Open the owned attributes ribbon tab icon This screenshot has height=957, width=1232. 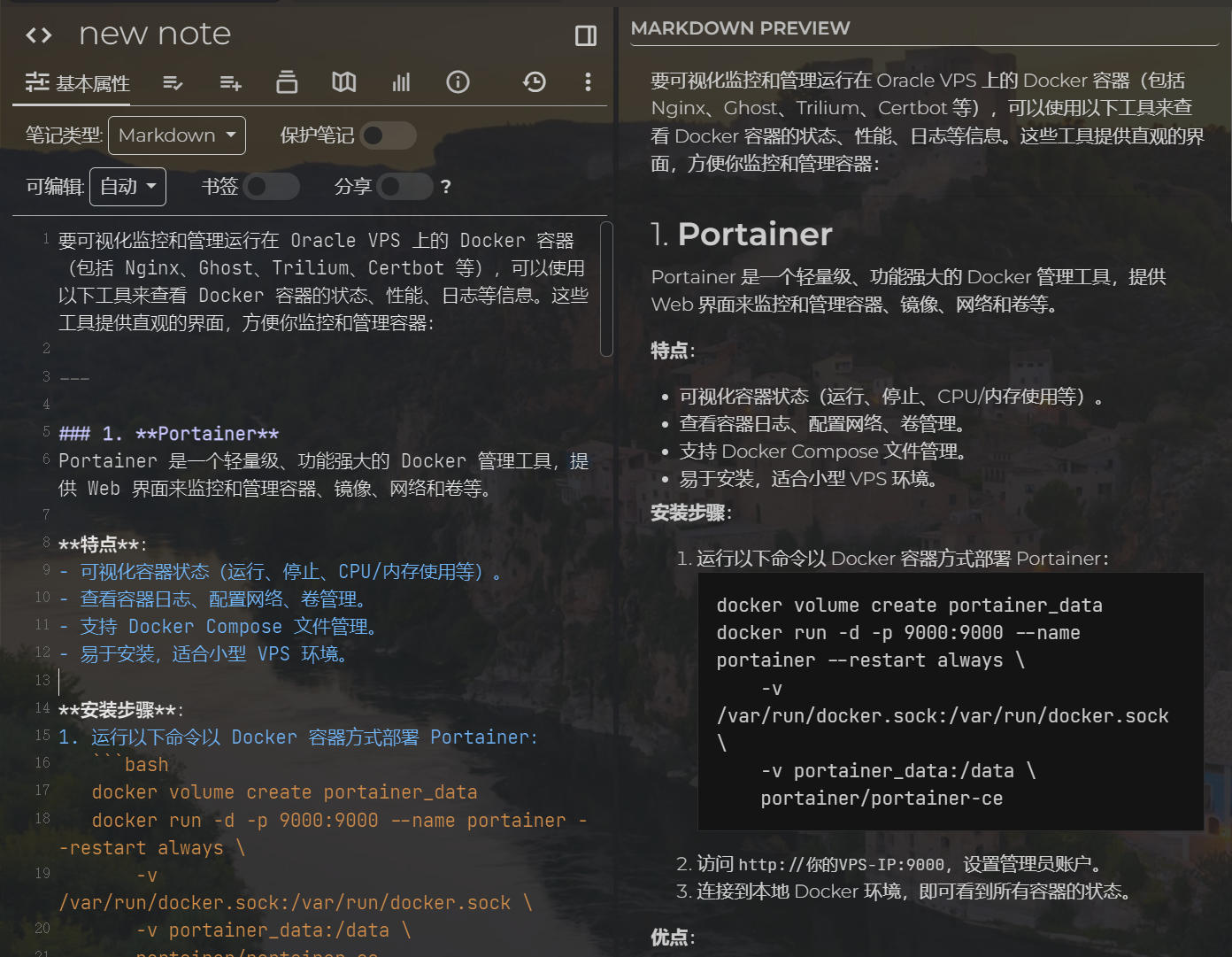coord(173,83)
